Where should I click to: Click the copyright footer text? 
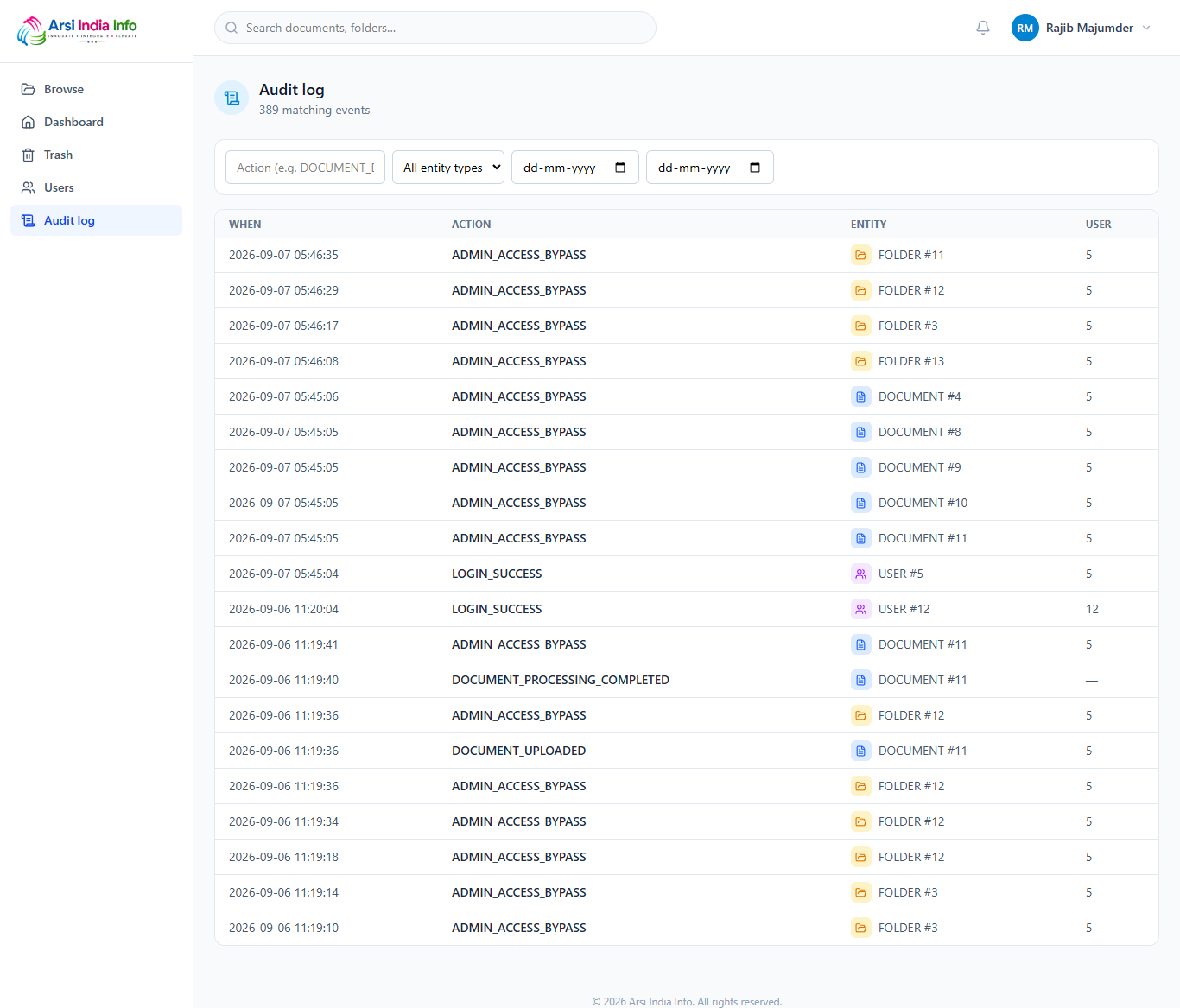coord(687,1002)
